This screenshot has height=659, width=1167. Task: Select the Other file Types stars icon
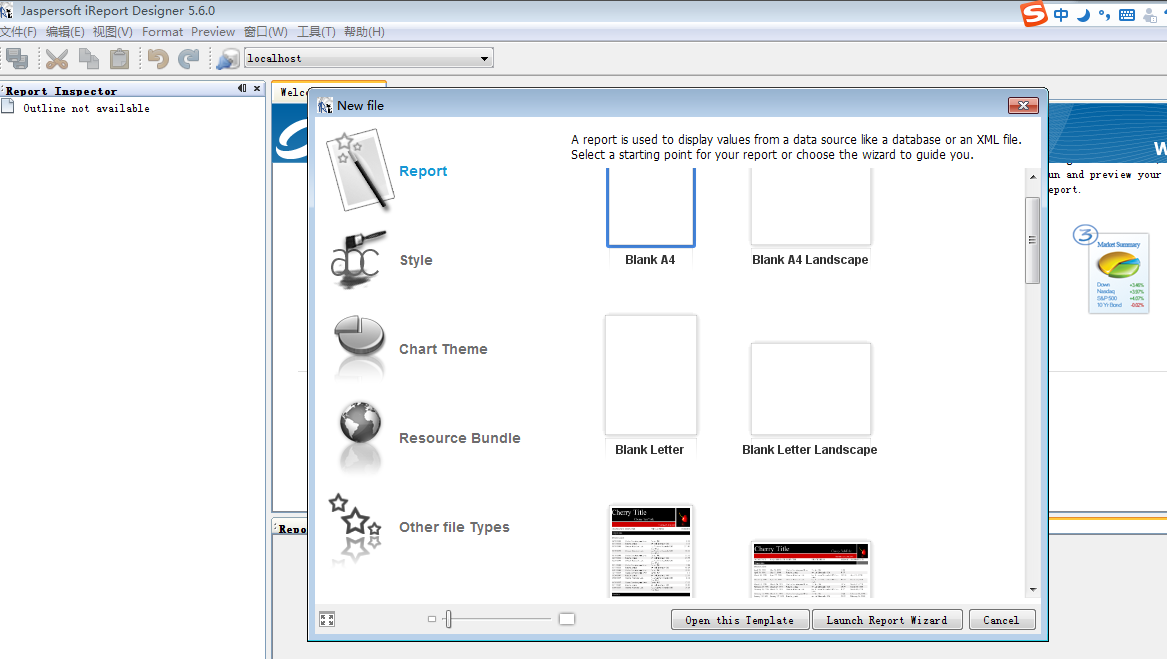click(x=356, y=526)
